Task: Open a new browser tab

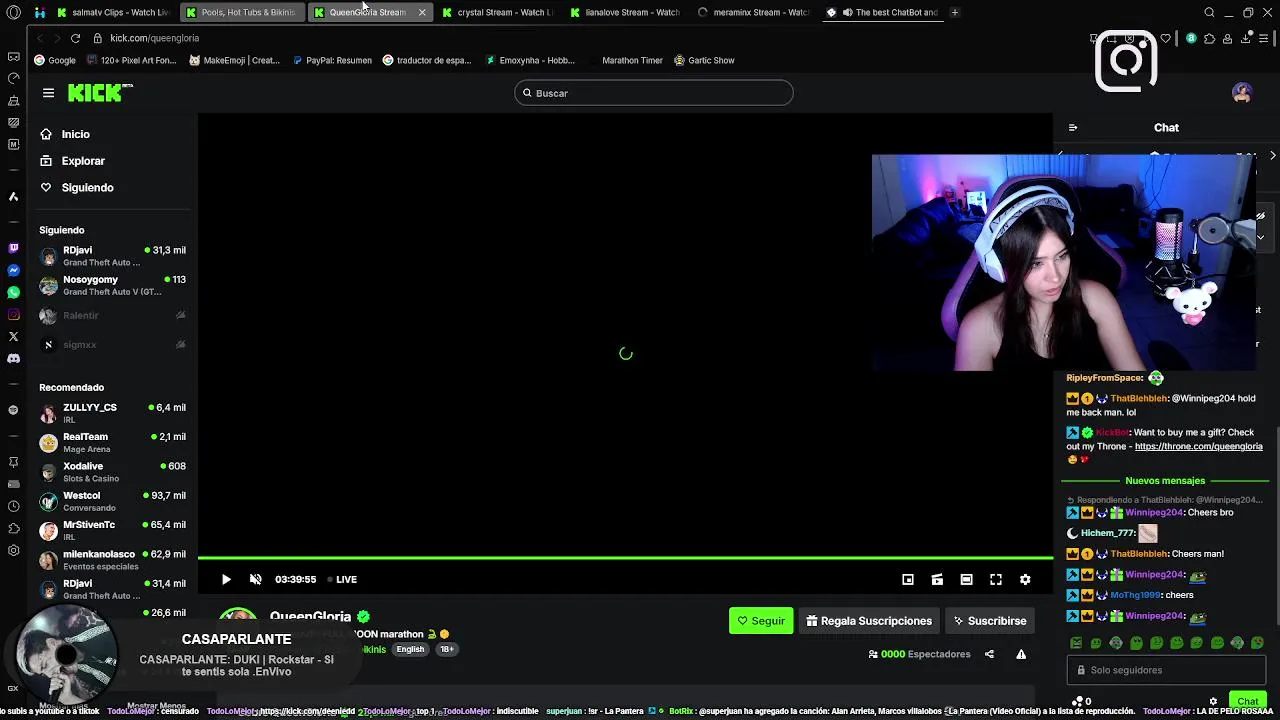Action: click(955, 12)
